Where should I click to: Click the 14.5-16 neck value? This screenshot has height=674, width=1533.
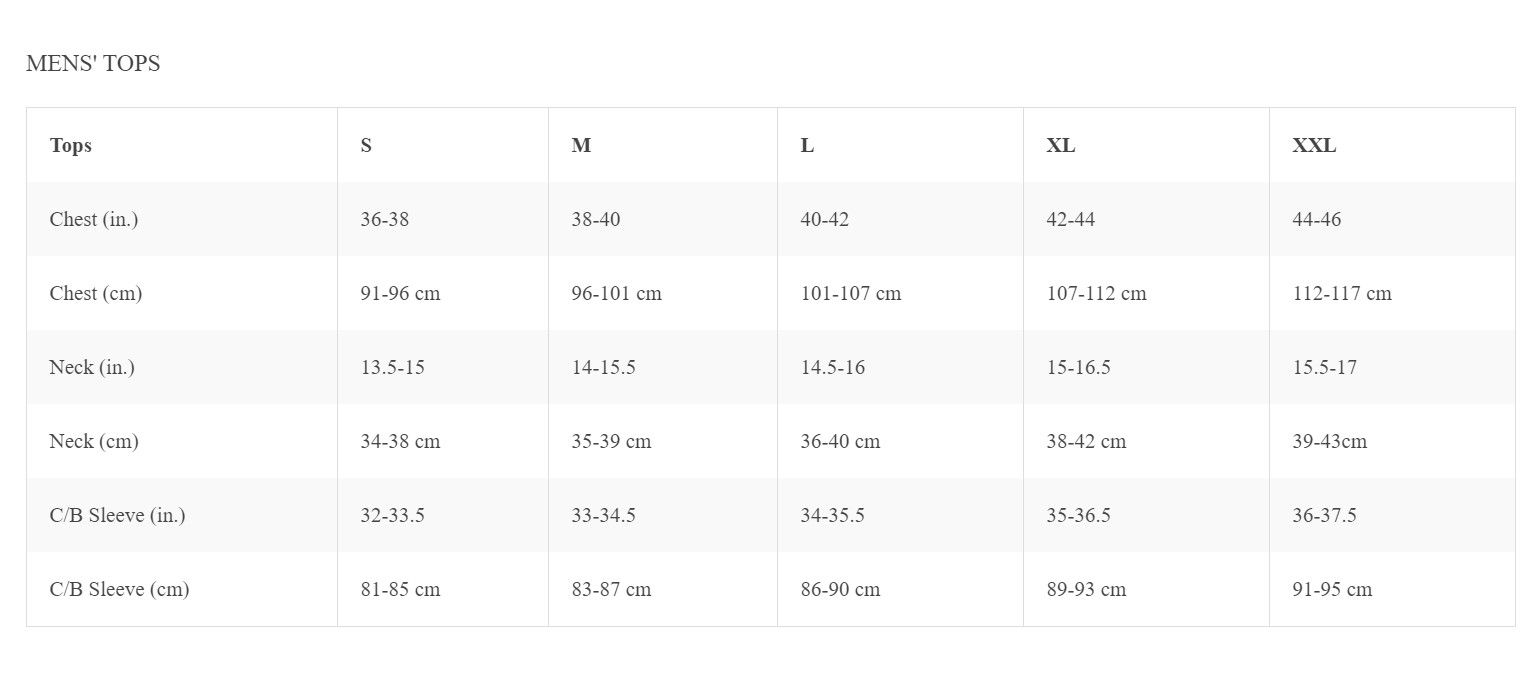[833, 367]
